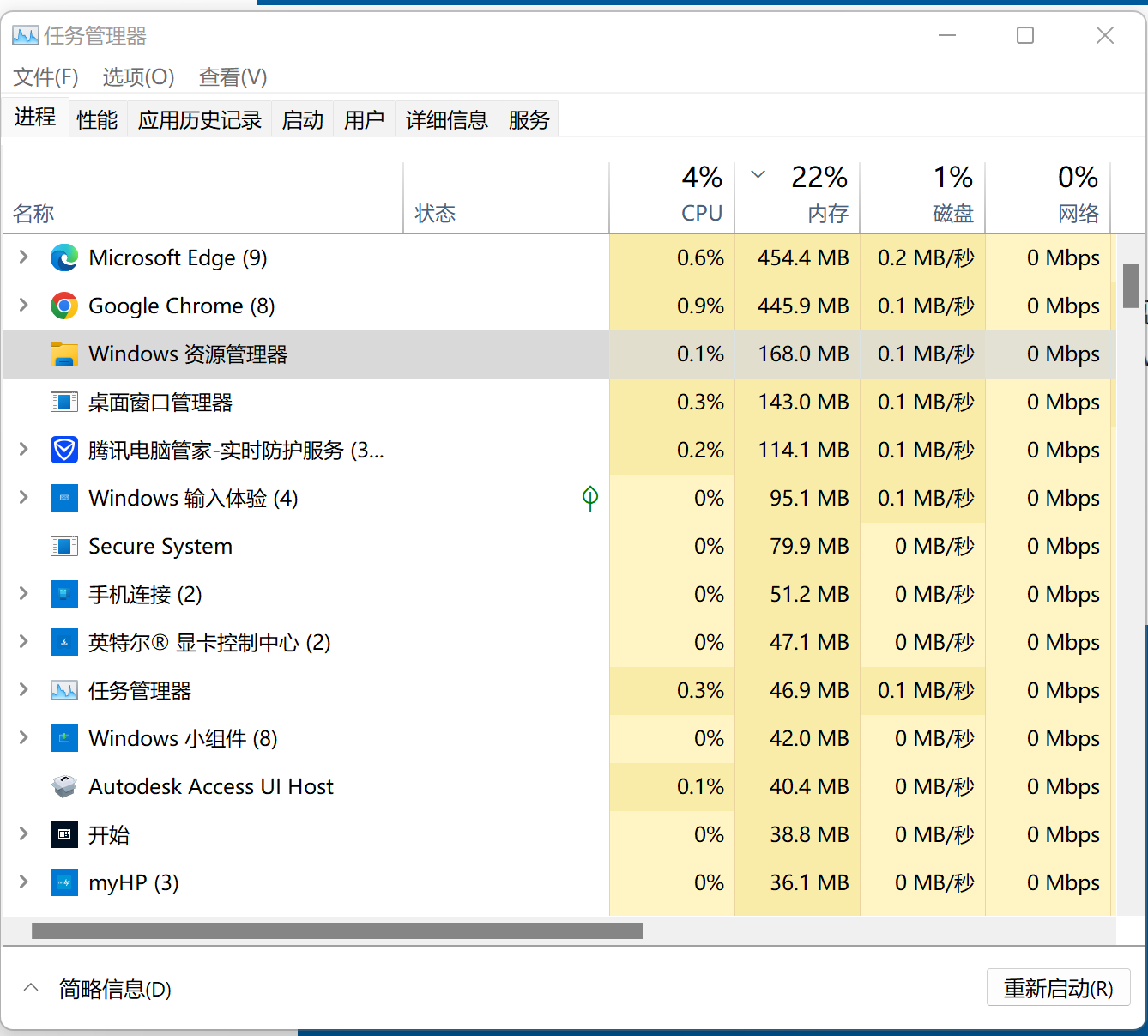Click 简略信息(D) to collapse details
Screen dimensions: 1148x1036
(x=115, y=990)
